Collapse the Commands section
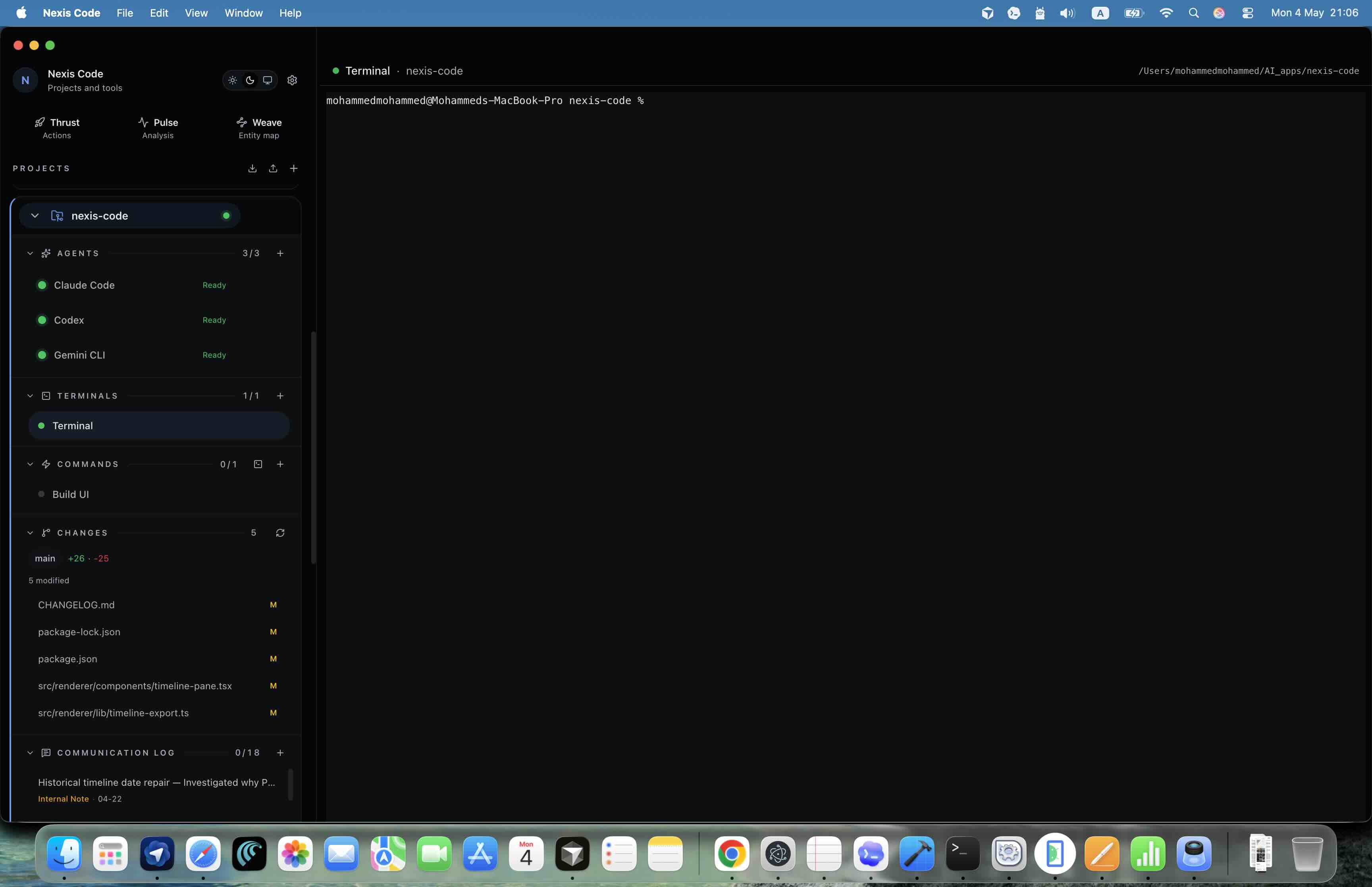 point(30,464)
